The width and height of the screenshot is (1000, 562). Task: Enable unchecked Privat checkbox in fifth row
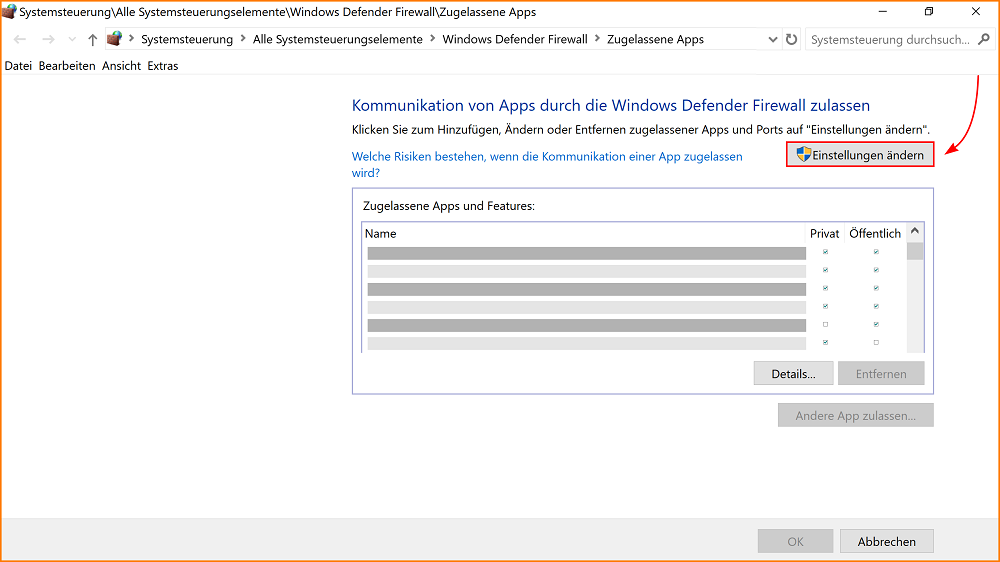[x=825, y=325]
